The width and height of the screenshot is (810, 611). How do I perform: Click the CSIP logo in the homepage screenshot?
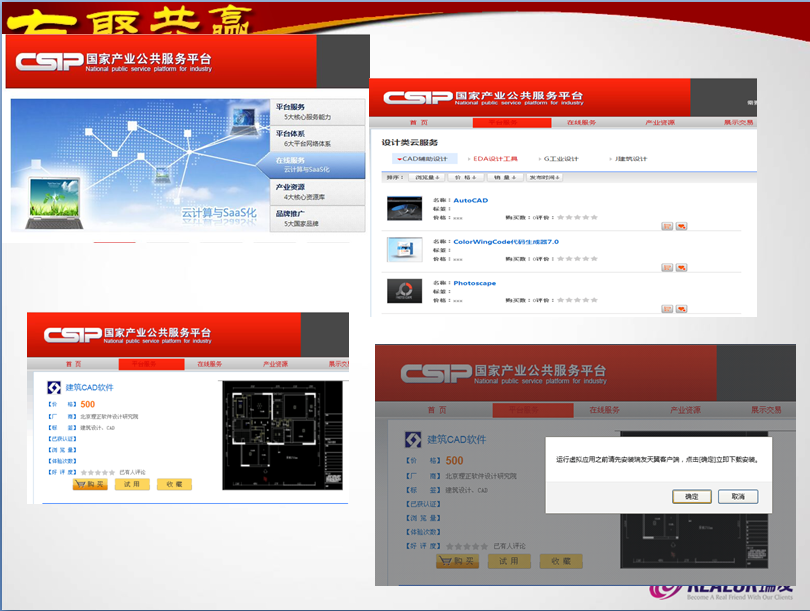click(55, 60)
